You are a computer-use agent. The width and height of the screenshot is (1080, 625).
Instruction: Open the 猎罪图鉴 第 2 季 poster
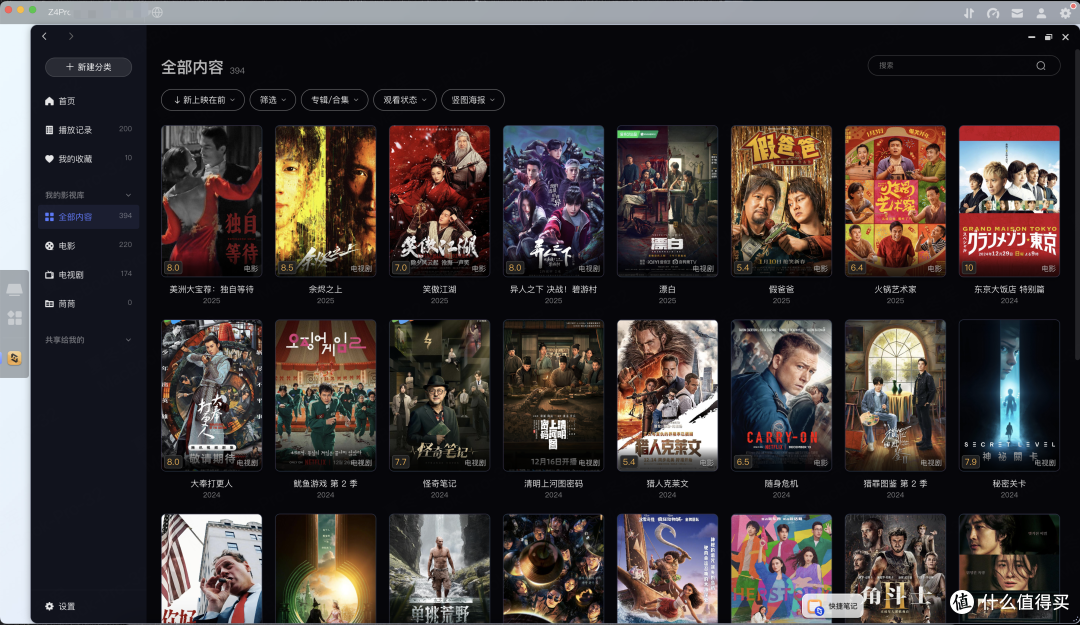pos(895,396)
